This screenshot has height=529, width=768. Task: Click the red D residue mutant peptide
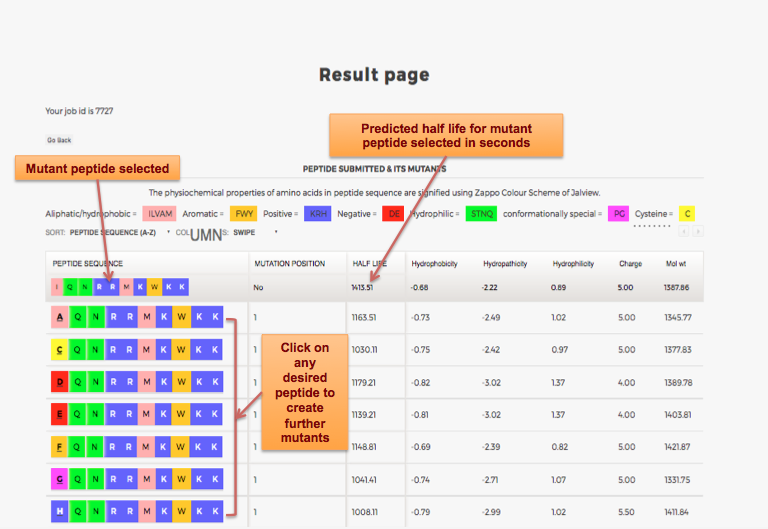pyautogui.click(x=60, y=382)
